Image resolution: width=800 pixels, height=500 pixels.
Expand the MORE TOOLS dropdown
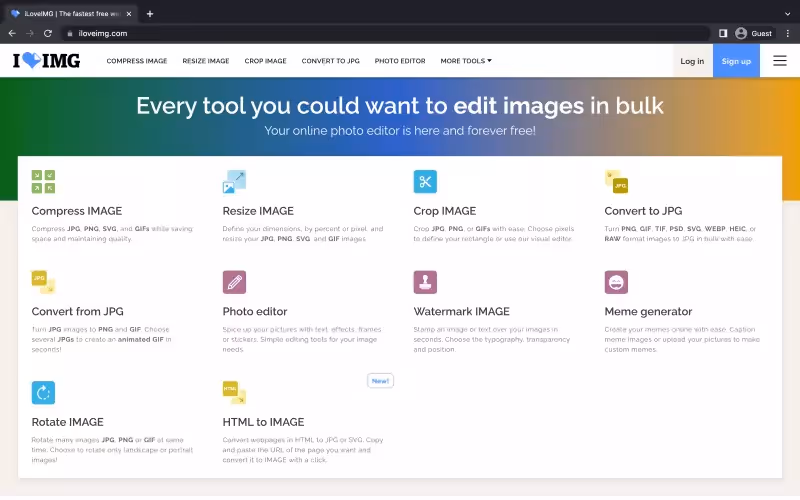click(466, 61)
